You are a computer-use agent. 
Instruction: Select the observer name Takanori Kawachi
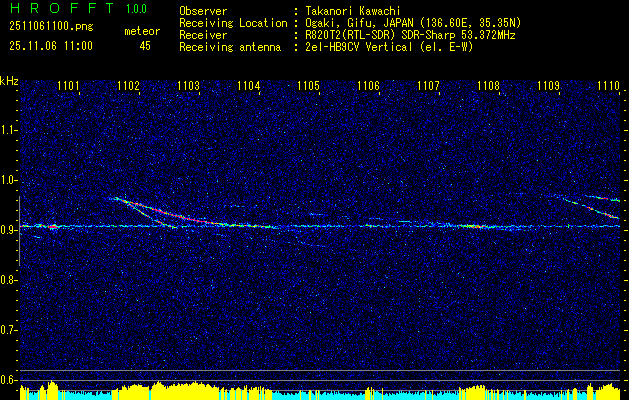coord(353,11)
